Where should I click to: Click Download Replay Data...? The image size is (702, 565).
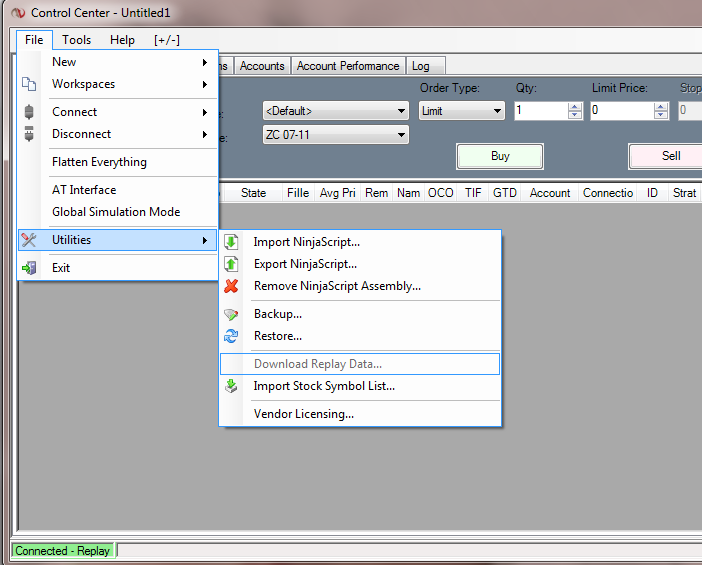[360, 364]
